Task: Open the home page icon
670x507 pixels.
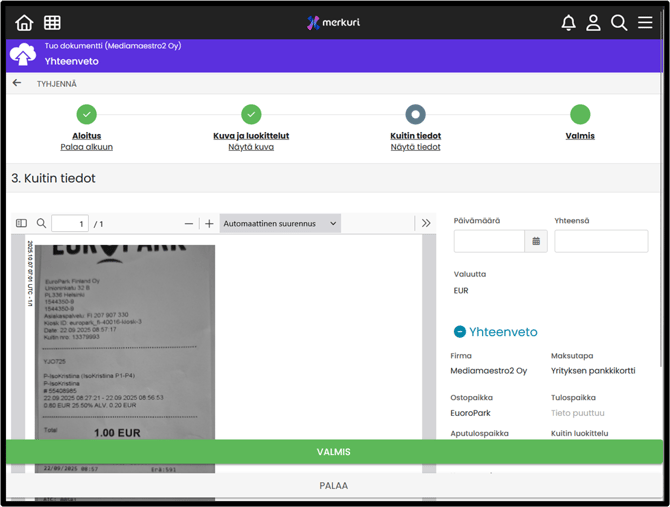Action: [x=24, y=22]
